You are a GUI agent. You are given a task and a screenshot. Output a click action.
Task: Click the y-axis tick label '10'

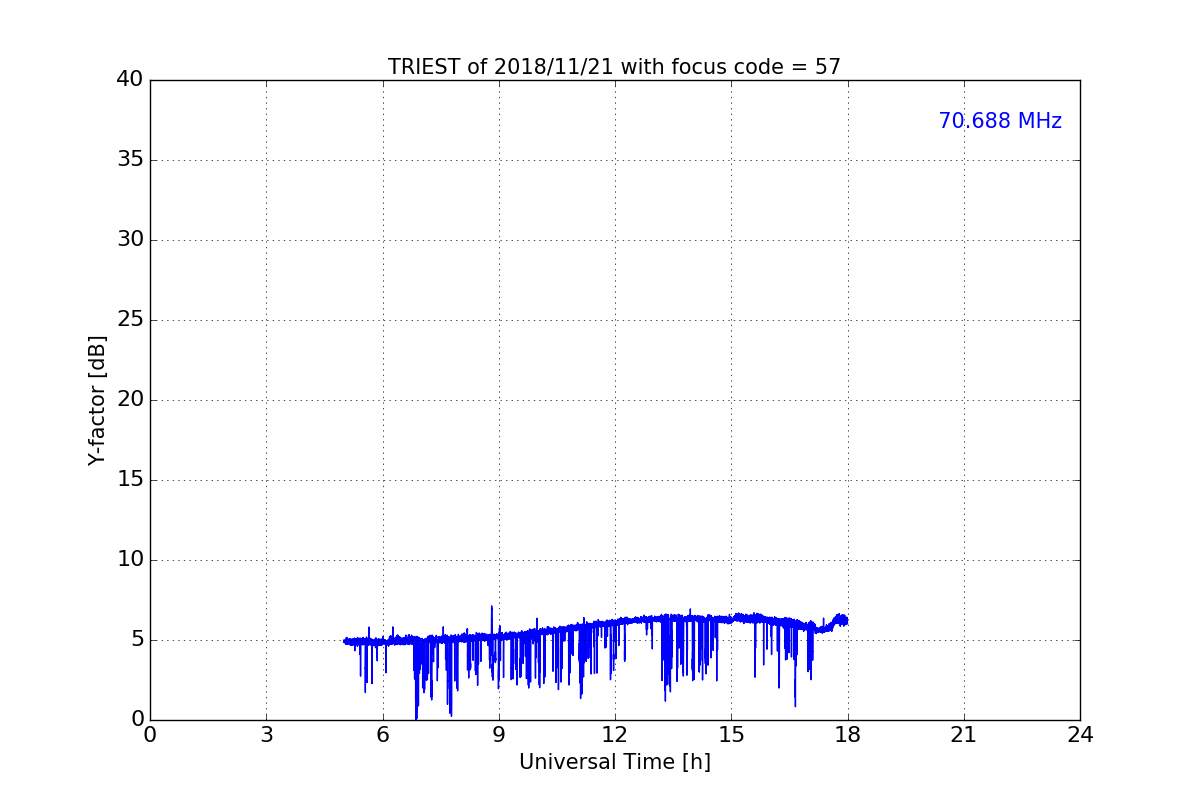point(130,560)
